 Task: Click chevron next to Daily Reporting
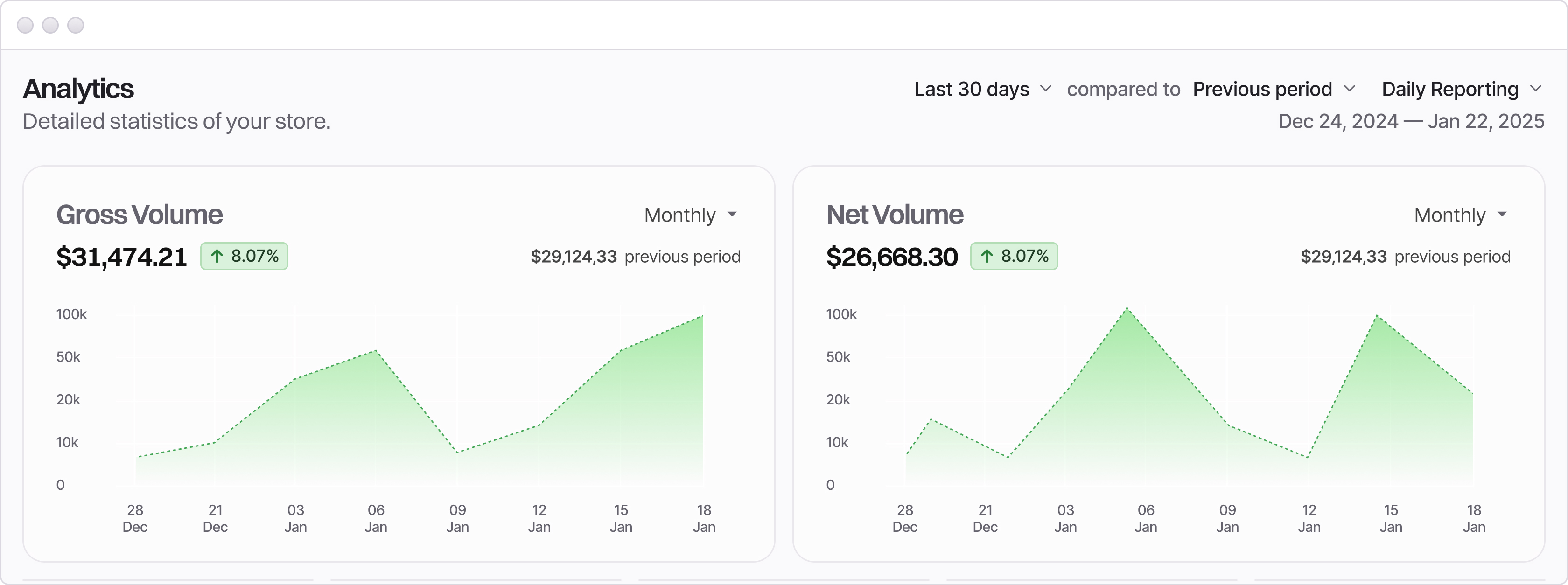(x=1536, y=88)
